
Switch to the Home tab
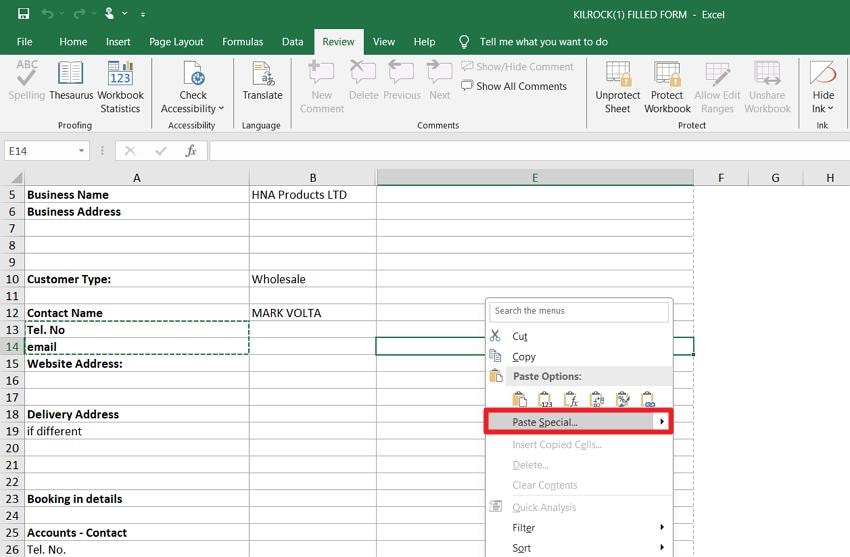[x=73, y=42]
